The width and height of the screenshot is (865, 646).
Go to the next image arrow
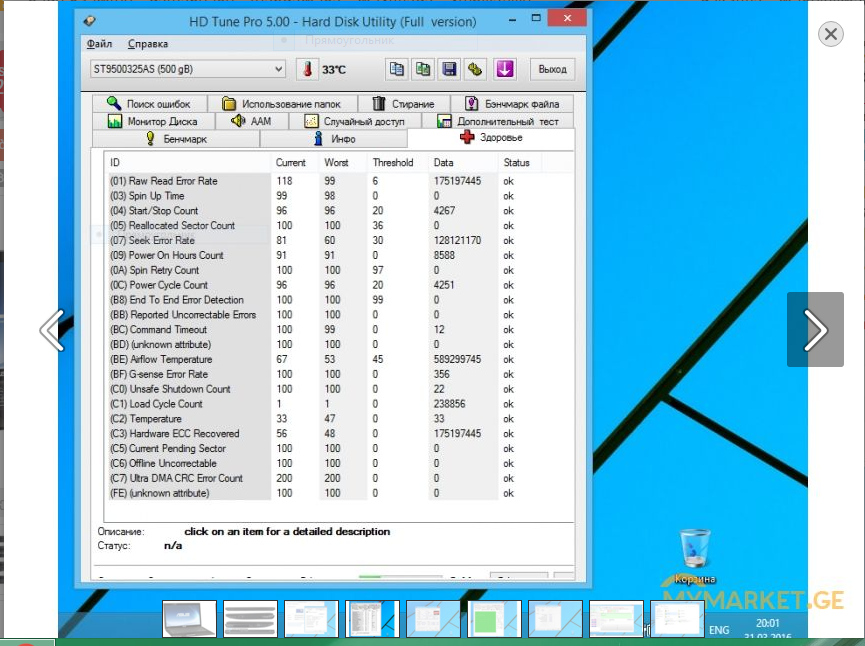[815, 330]
